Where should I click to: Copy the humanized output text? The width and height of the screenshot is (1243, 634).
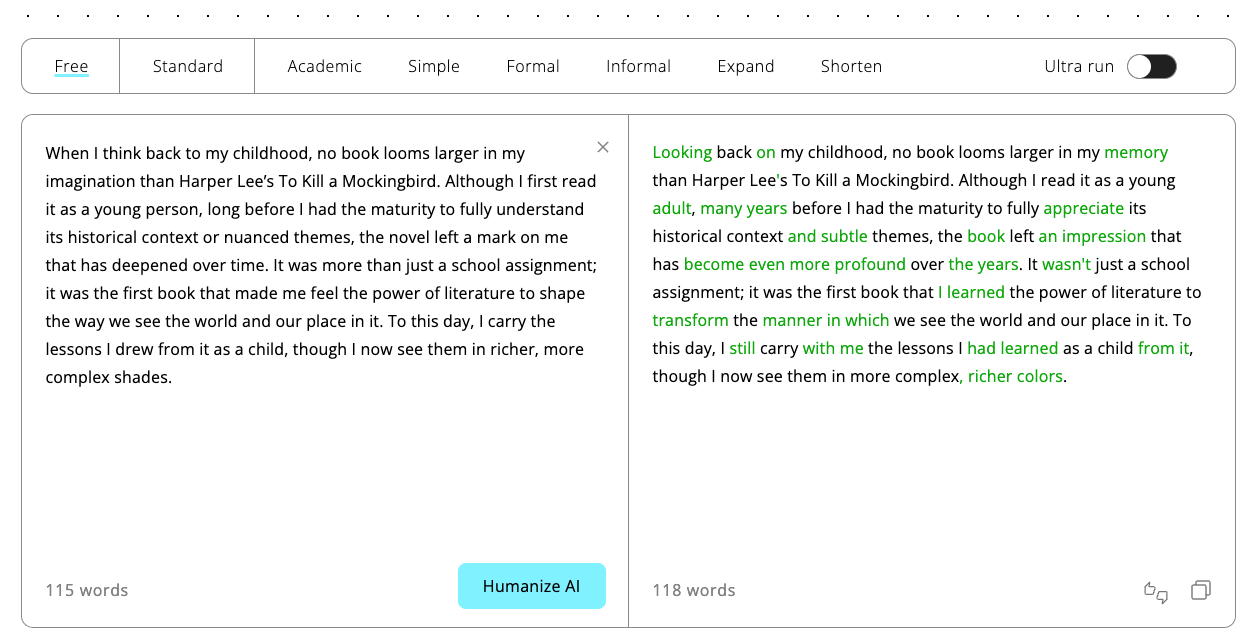1201,591
